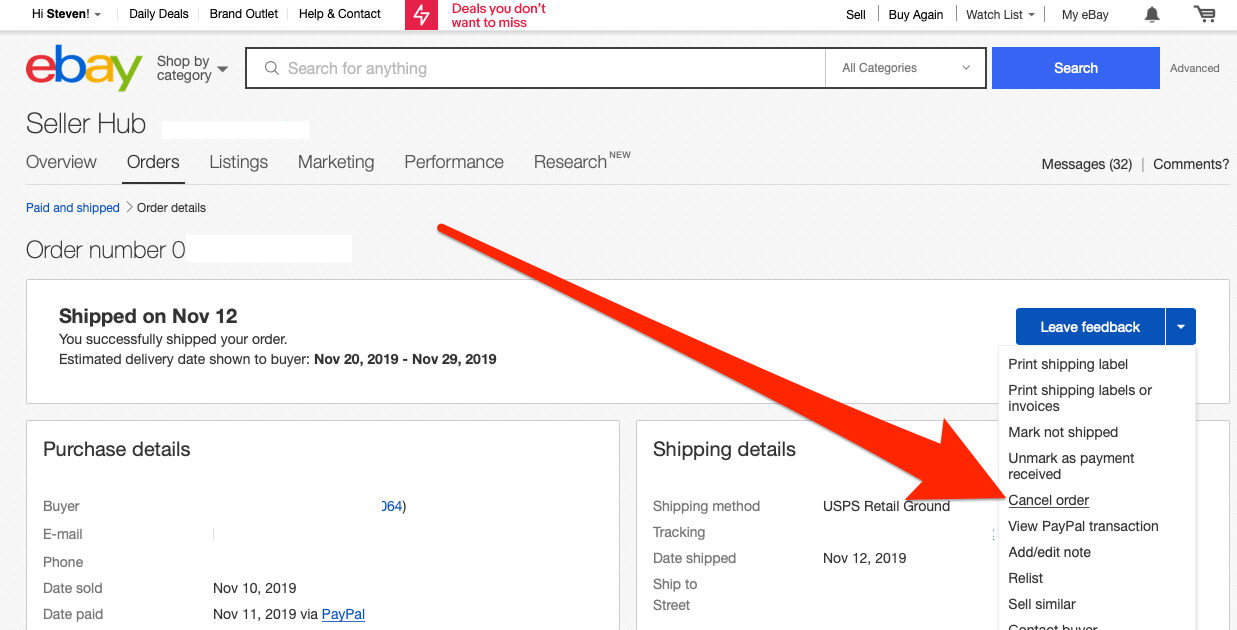This screenshot has height=630, width=1237.
Task: Open the Shop by category dropdown
Action: pyautogui.click(x=192, y=68)
